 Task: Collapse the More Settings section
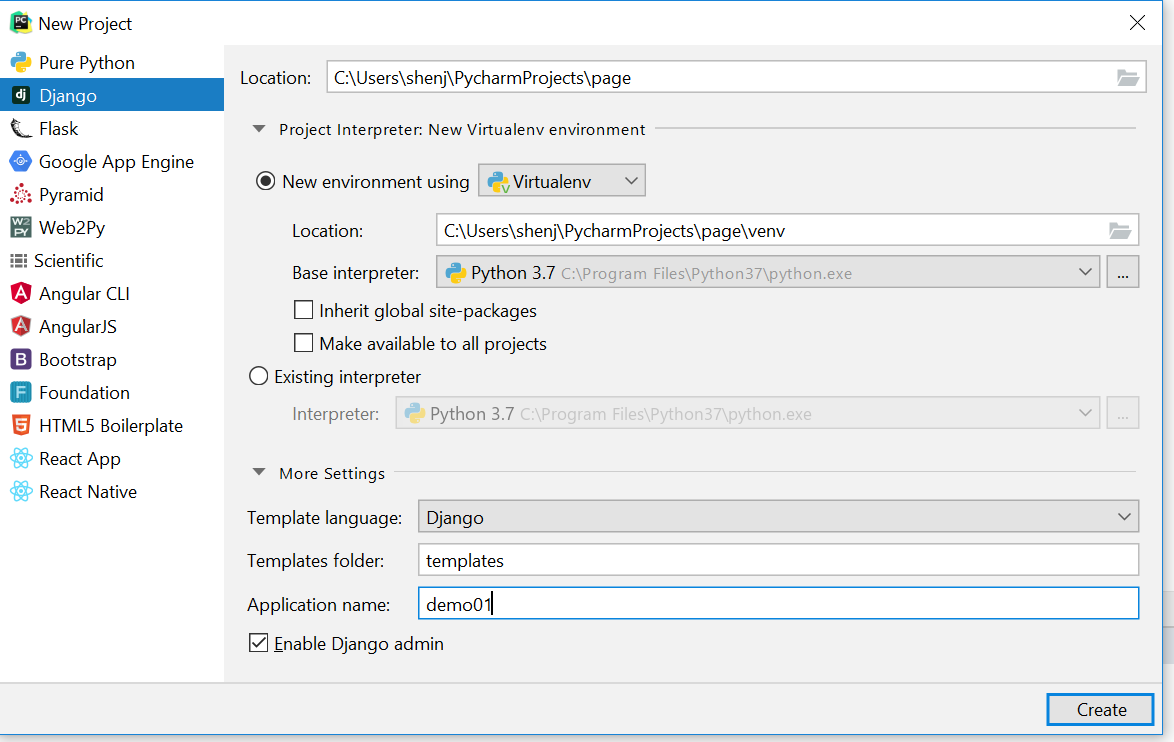259,472
